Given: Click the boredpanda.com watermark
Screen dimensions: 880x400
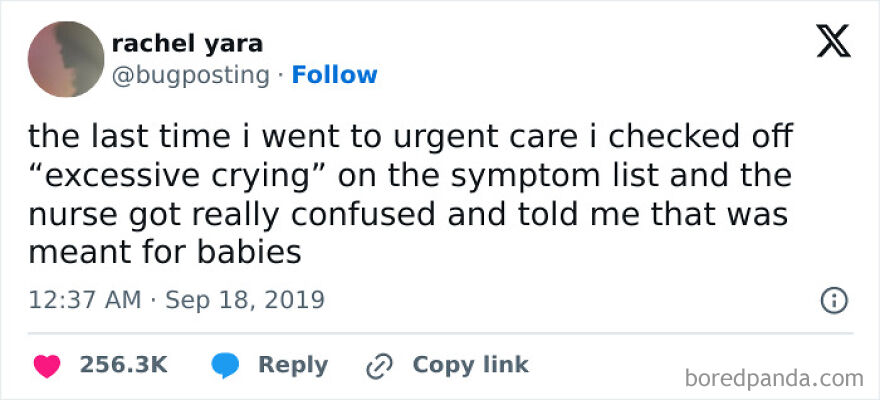Looking at the screenshot, I should coord(775,378).
